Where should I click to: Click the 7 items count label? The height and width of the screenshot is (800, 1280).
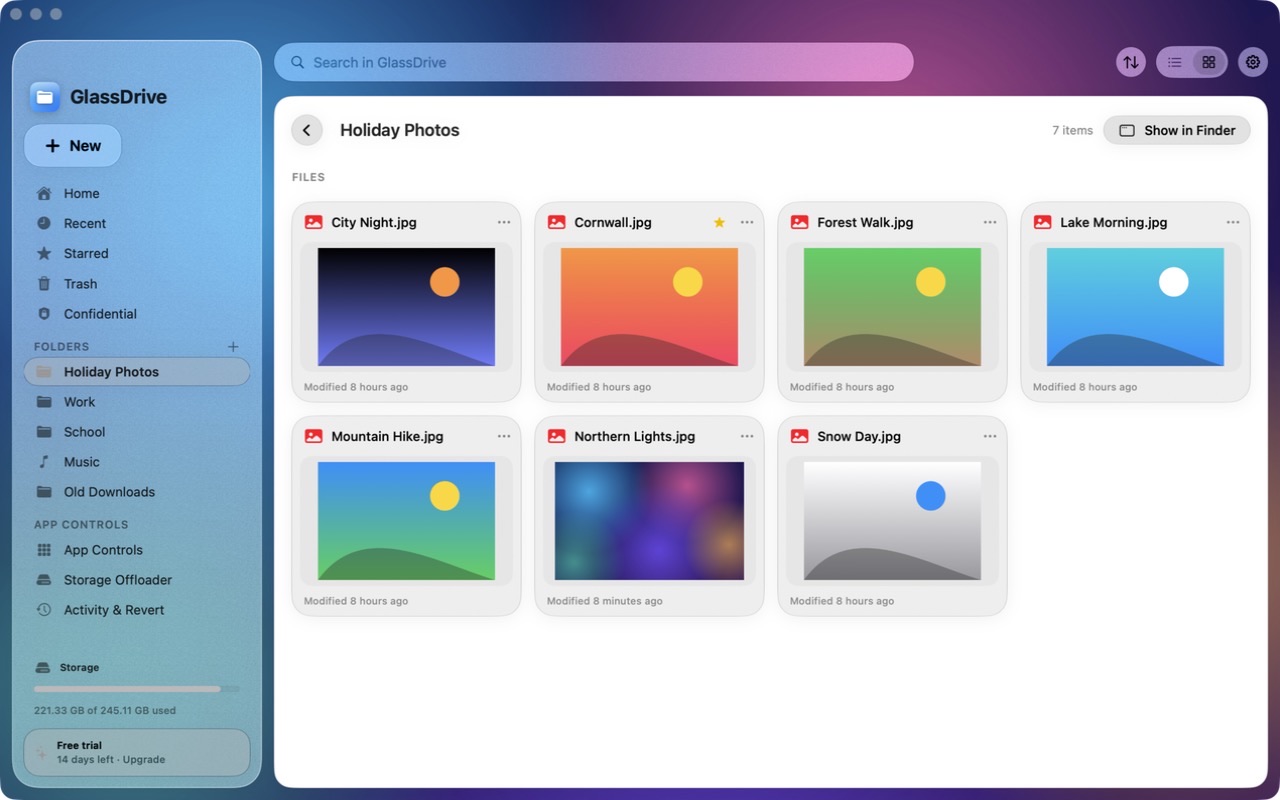tap(1072, 130)
